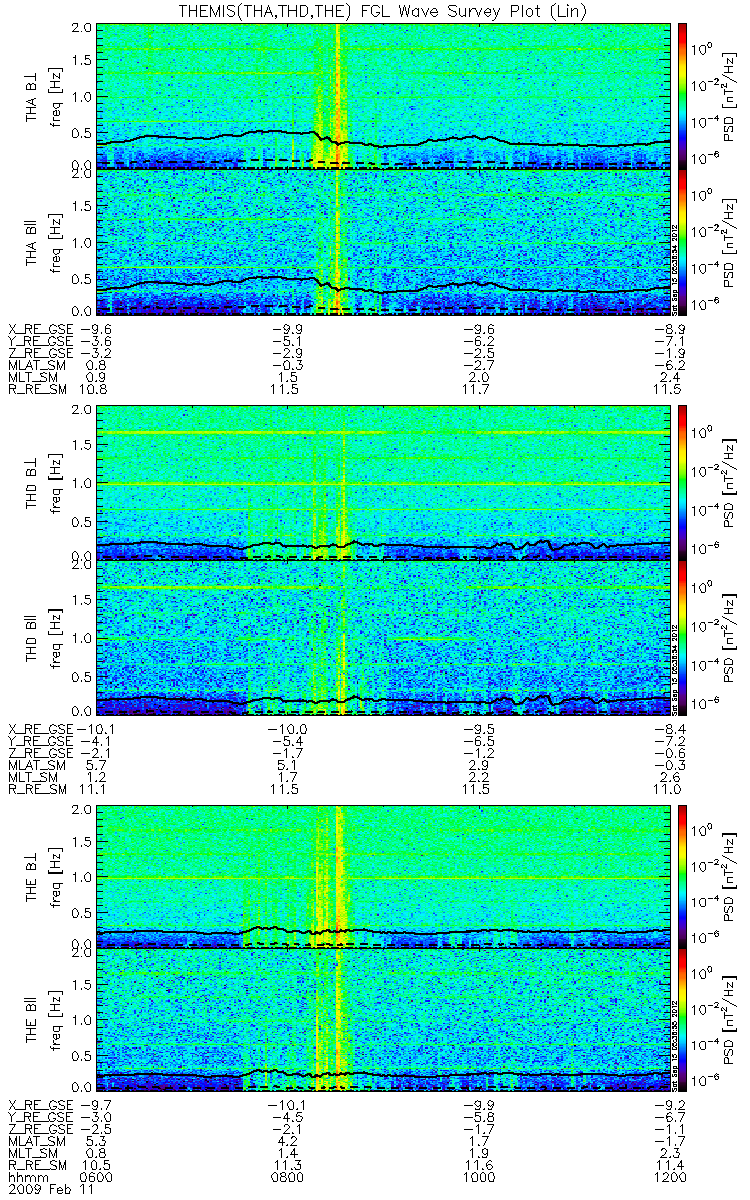Click THE R_RE_SM value '11.6'
Screen dimensions: 750x1200
coord(481,1166)
